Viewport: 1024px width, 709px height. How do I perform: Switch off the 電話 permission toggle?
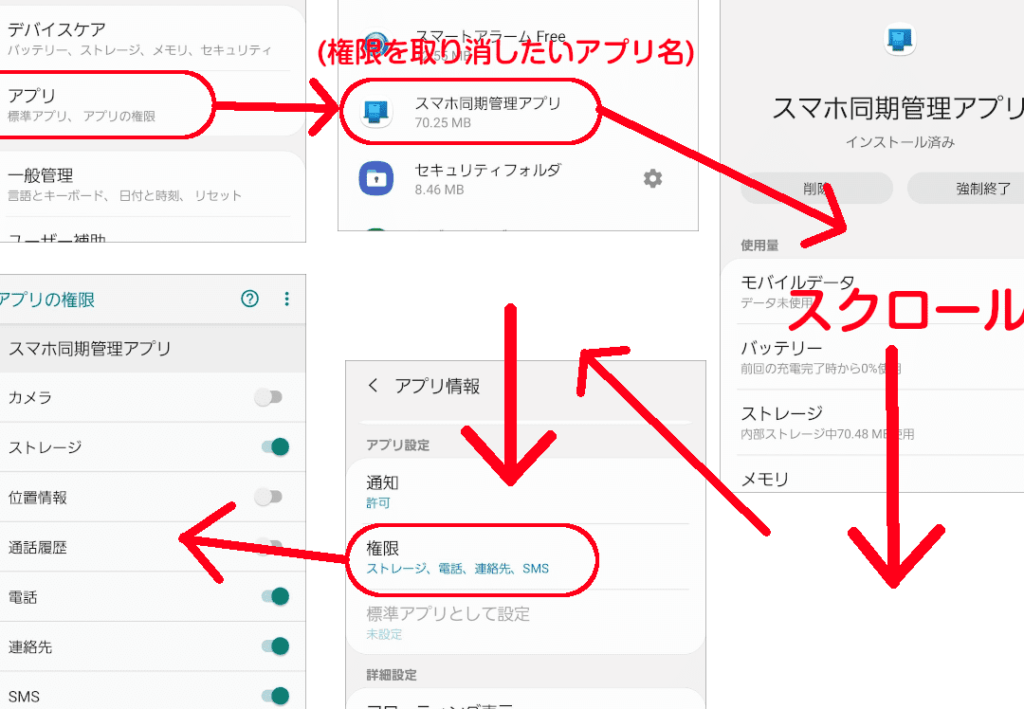275,597
